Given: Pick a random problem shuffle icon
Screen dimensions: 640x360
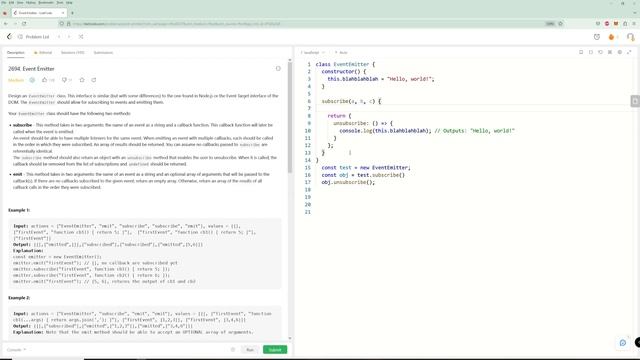Looking at the screenshot, I should (81, 37).
